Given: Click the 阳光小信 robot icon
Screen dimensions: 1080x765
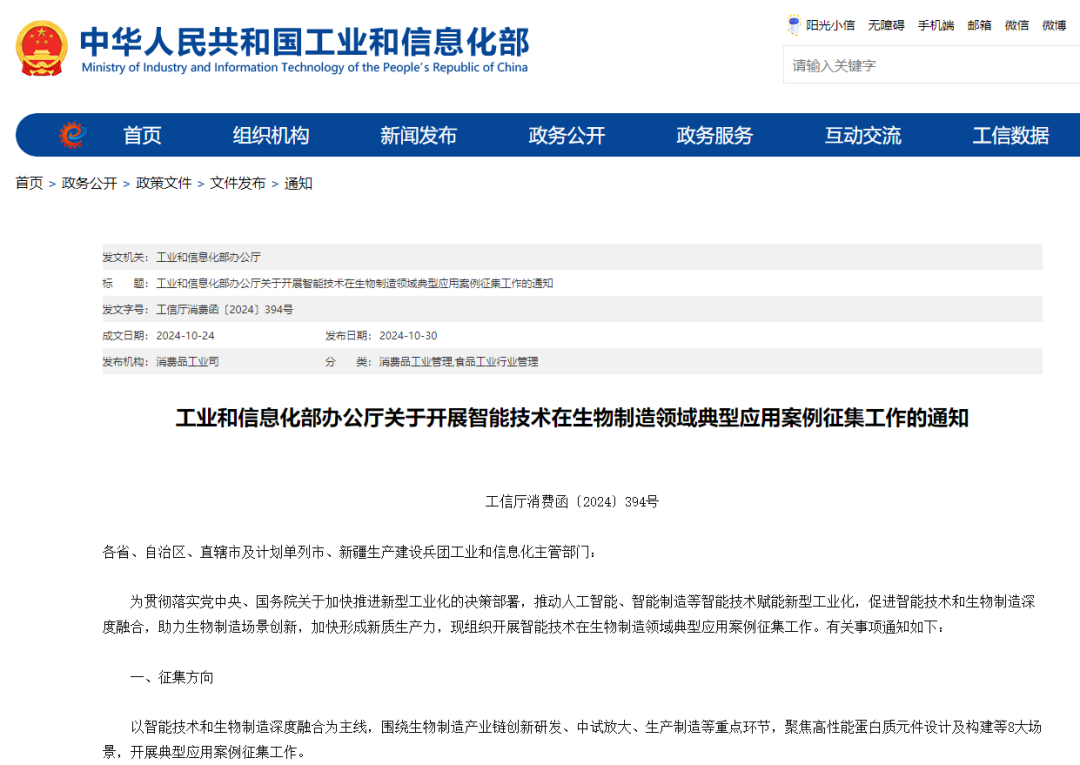Looking at the screenshot, I should (x=794, y=25).
